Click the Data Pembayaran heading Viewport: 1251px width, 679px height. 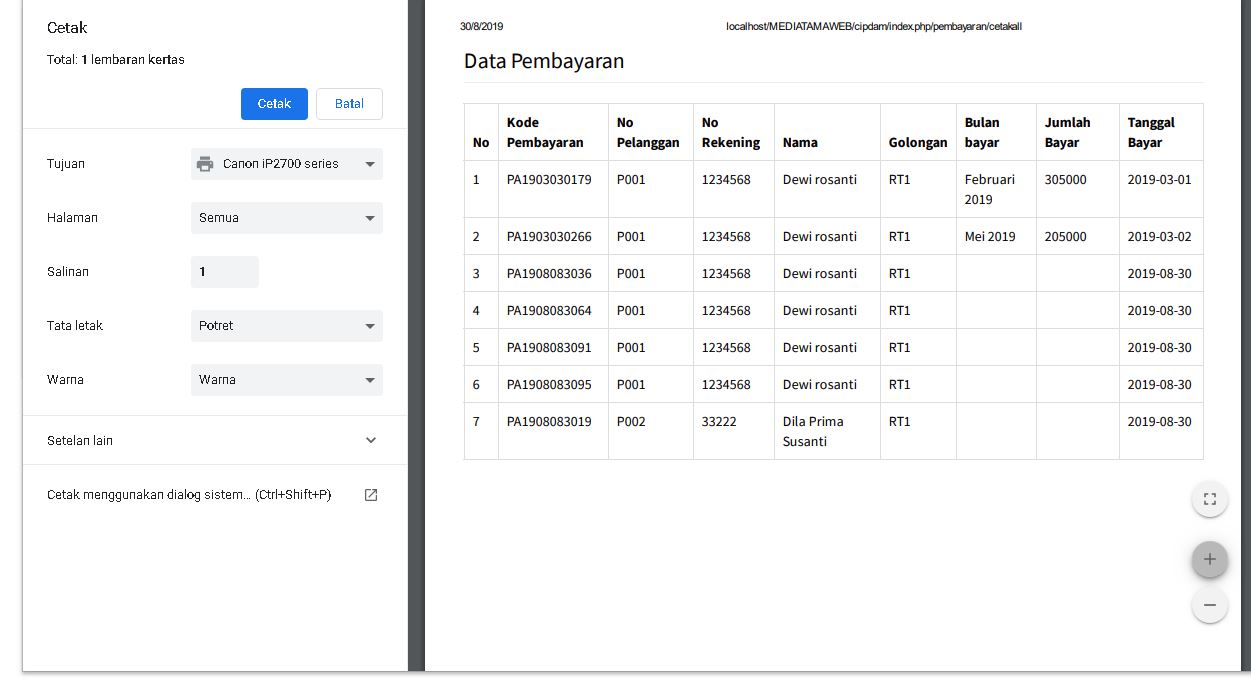tap(544, 61)
